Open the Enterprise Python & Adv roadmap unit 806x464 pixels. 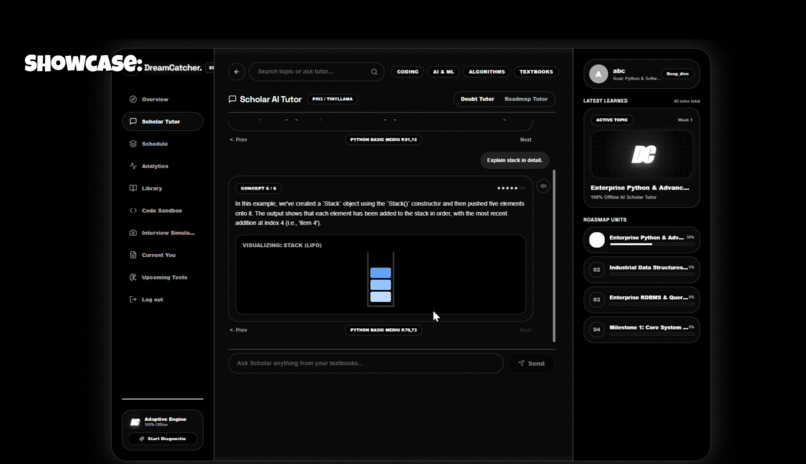coord(642,240)
